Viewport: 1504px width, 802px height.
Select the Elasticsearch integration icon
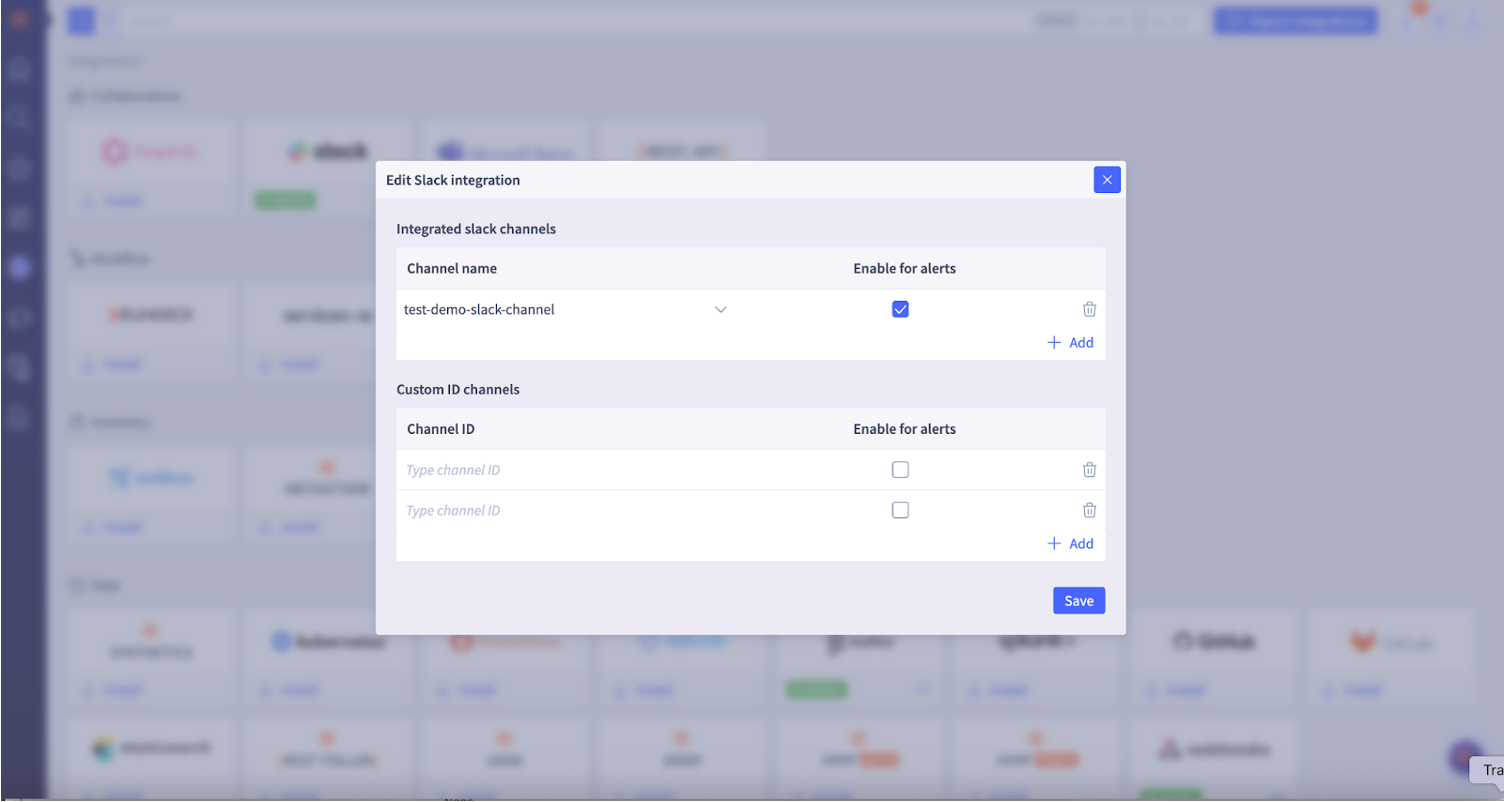[x=151, y=747]
